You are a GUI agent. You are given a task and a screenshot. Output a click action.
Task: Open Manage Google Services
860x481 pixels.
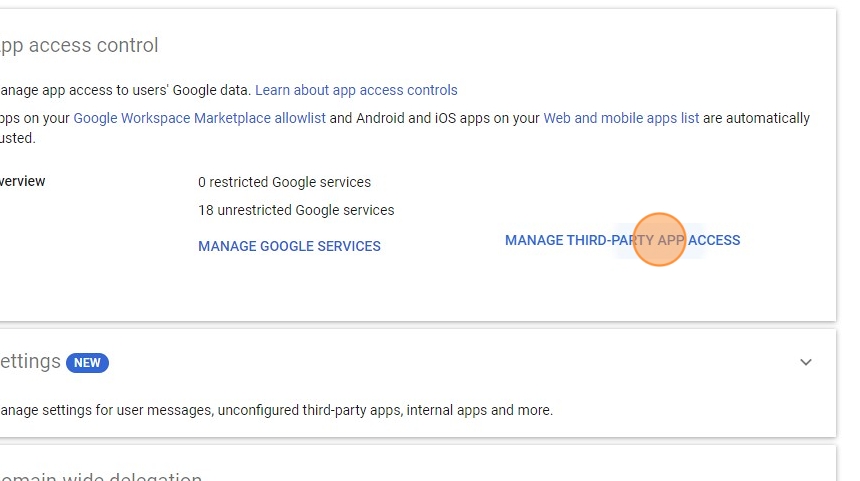tap(289, 246)
